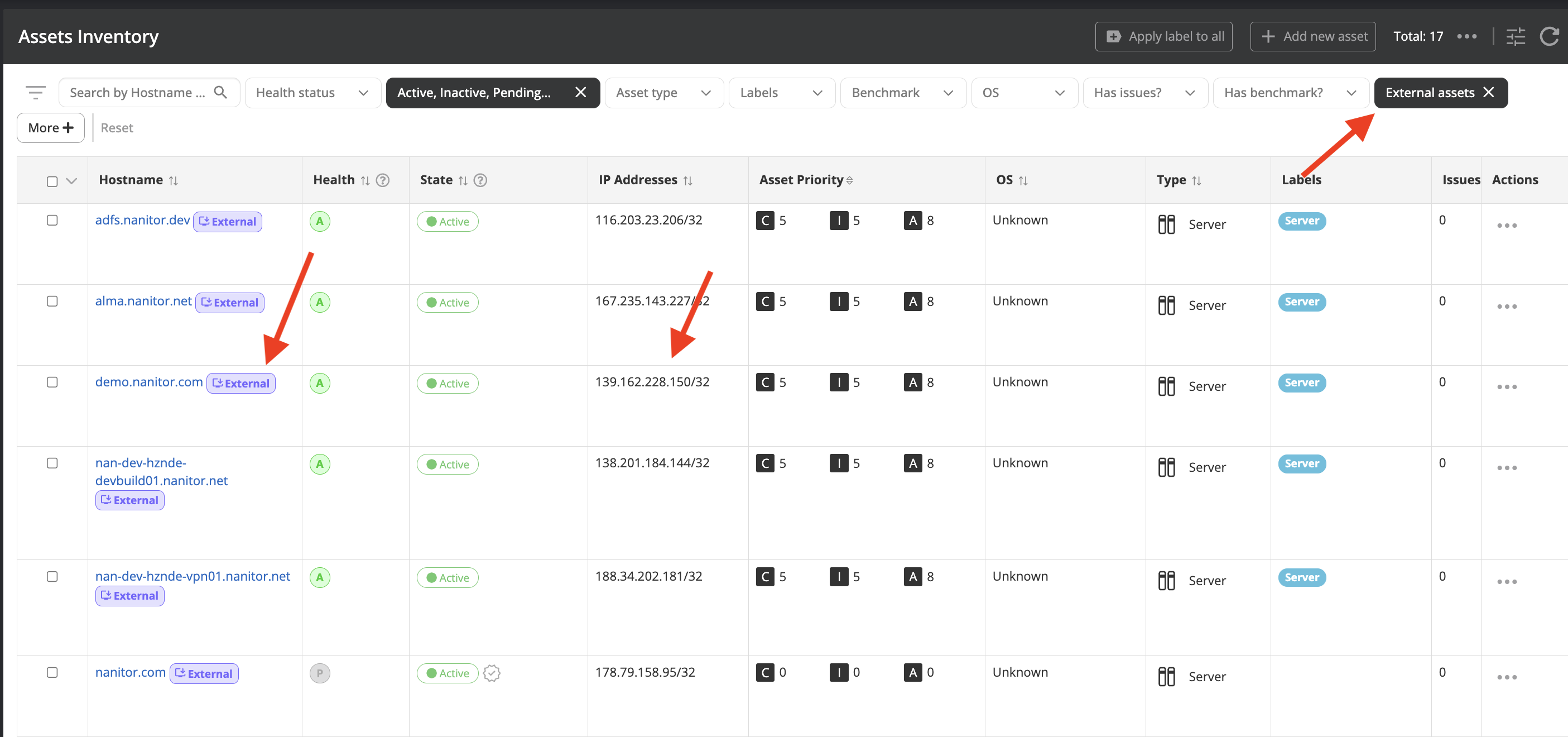The image size is (1568, 737).
Task: Select the demo.nanitor.com row checkbox
Action: [52, 382]
